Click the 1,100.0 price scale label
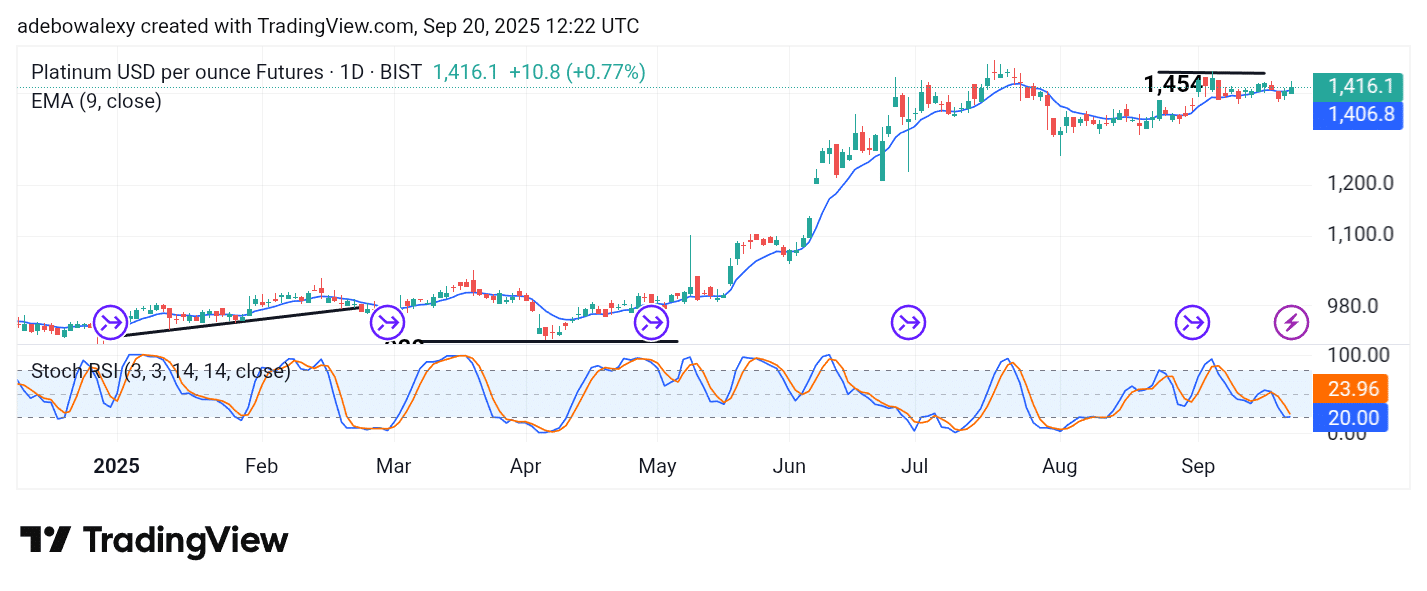1427x591 pixels. click(1361, 234)
